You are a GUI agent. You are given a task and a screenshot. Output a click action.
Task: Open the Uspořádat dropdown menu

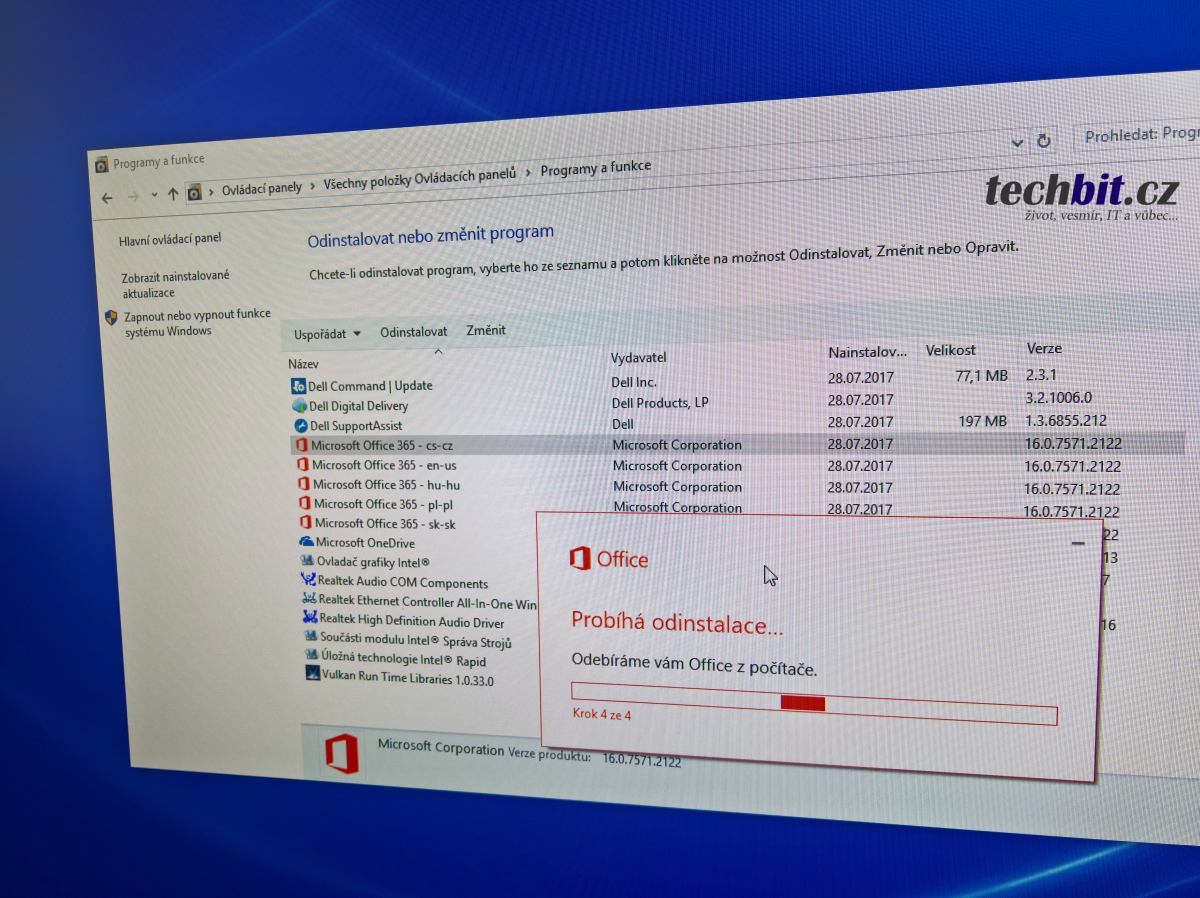[x=326, y=334]
